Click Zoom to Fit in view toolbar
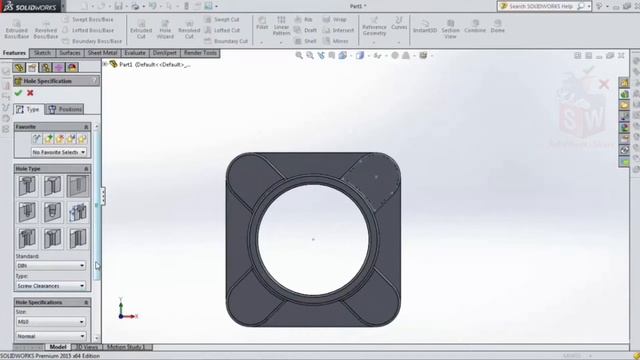 [x=299, y=56]
